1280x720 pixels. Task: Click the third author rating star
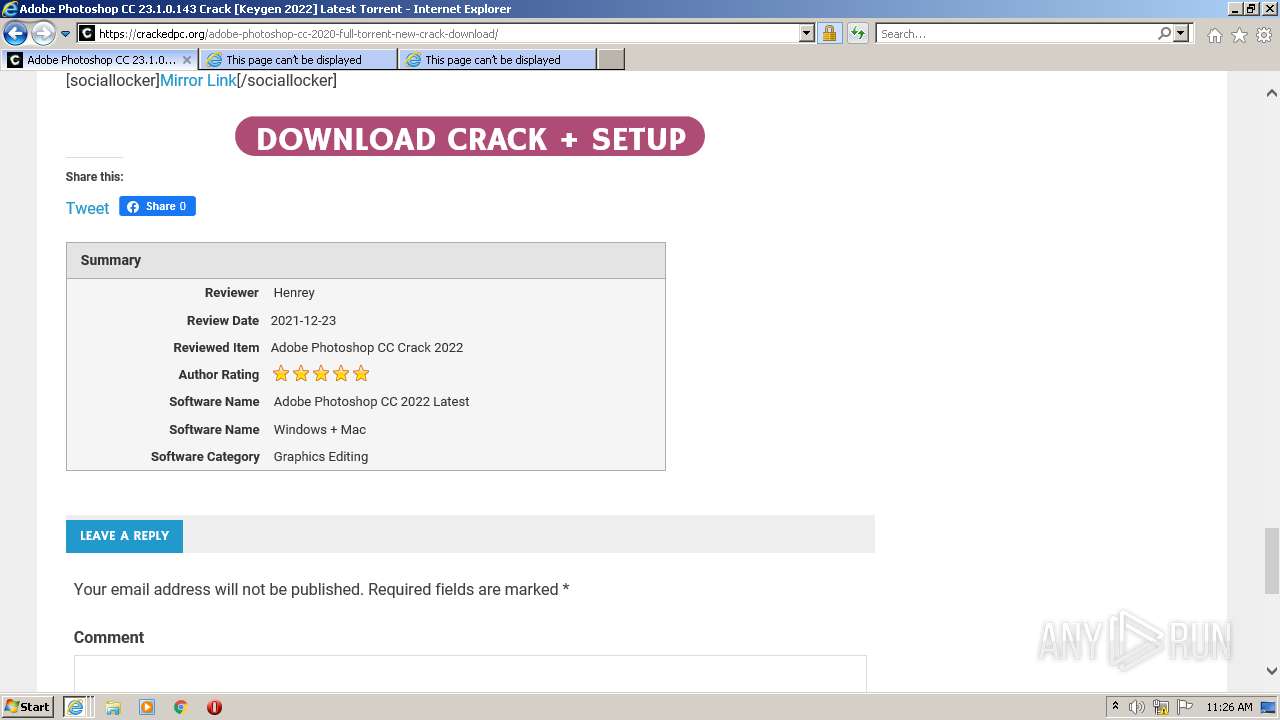click(x=321, y=374)
